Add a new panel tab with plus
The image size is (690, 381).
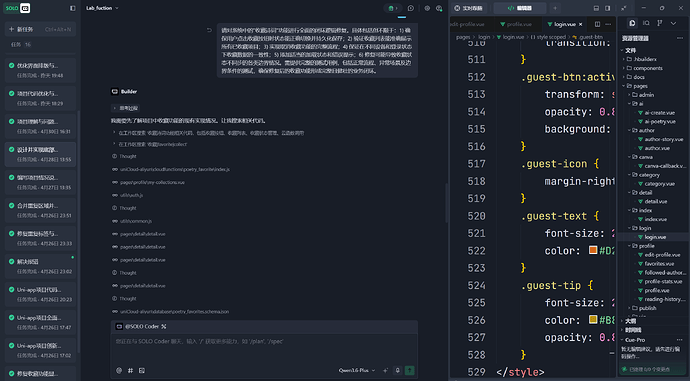pyautogui.click(x=555, y=8)
